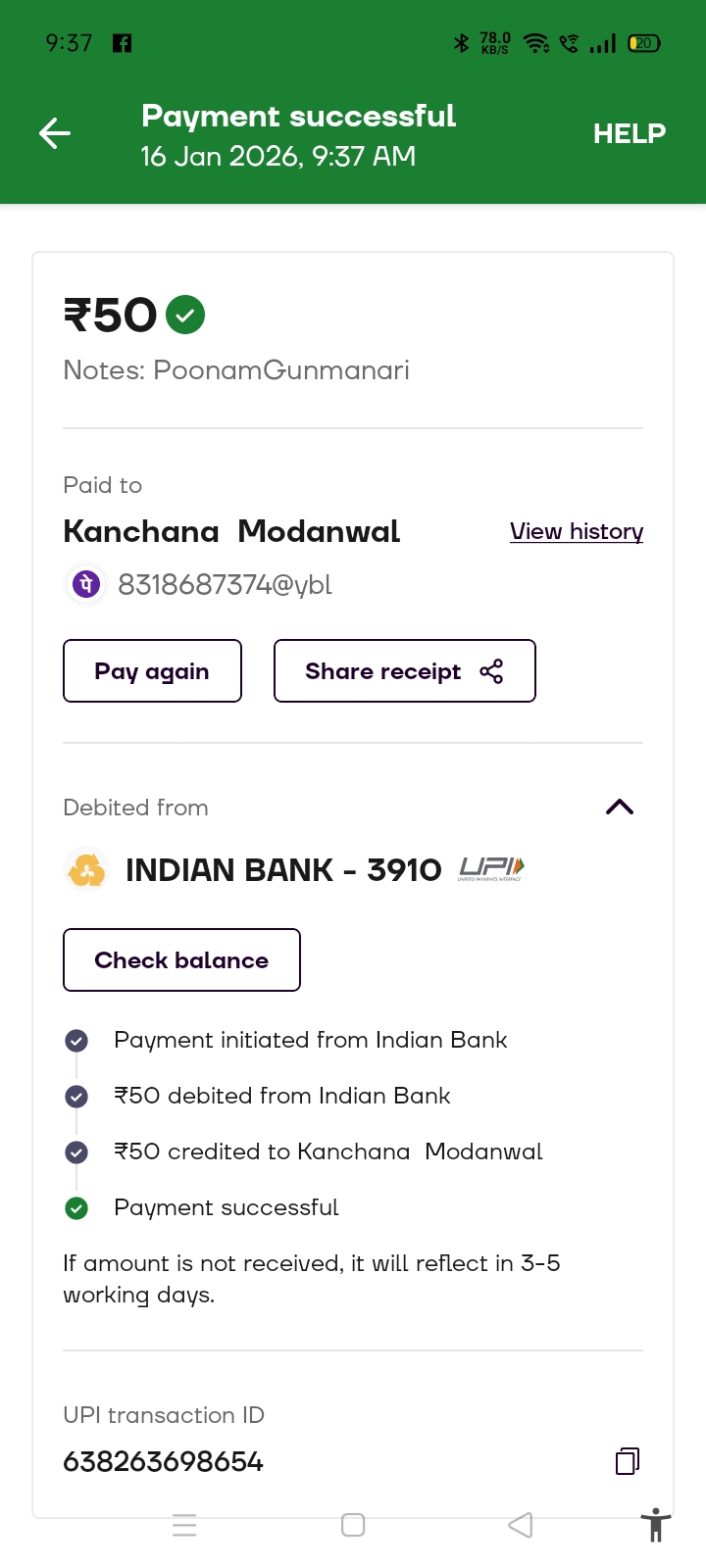Tap the Payment successful header title
This screenshot has width=706, height=1568.
coord(298,116)
